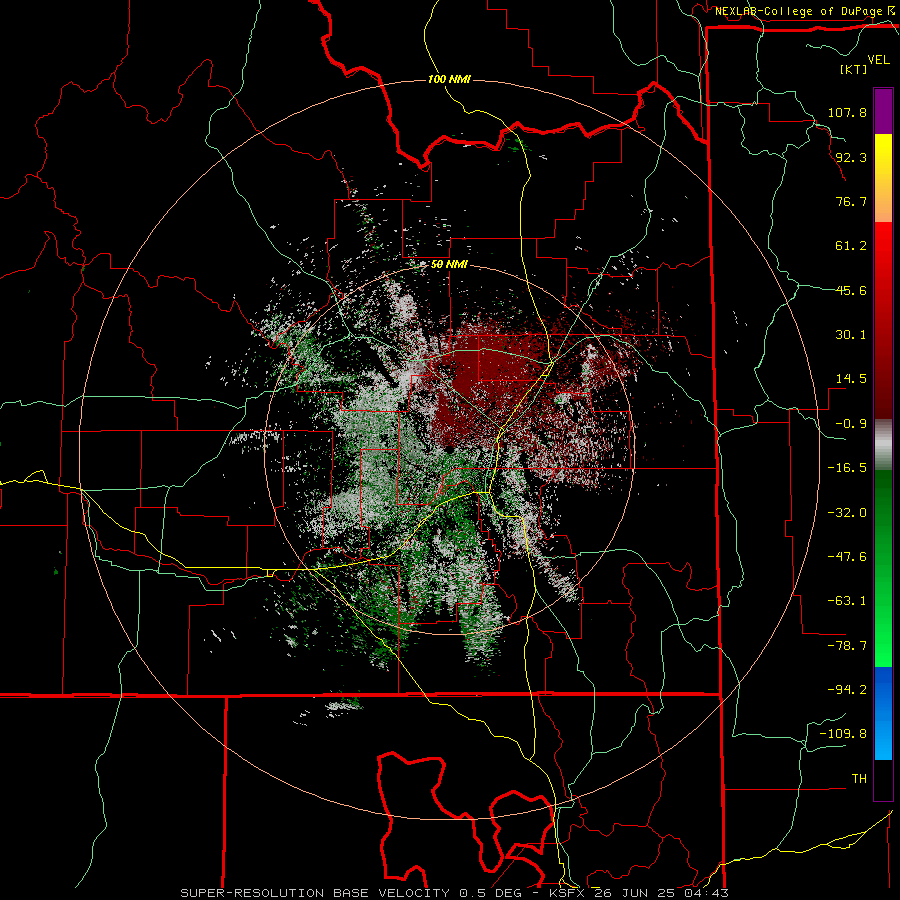The image size is (900, 900).
Task: Select the -32.0 legend value
Action: coord(847,513)
